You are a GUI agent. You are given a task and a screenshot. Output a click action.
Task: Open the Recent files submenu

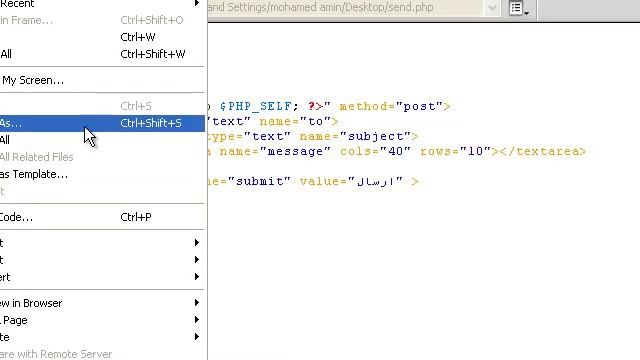[x=102, y=4]
